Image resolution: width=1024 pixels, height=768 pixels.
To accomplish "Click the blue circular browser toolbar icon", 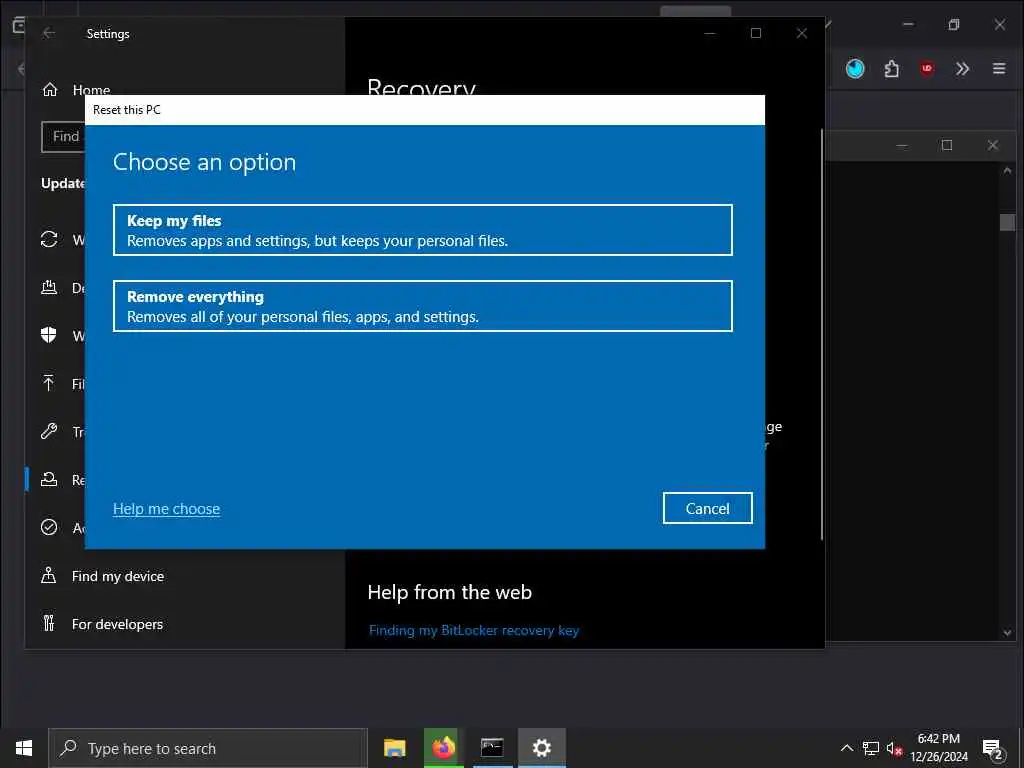I will coord(855,69).
